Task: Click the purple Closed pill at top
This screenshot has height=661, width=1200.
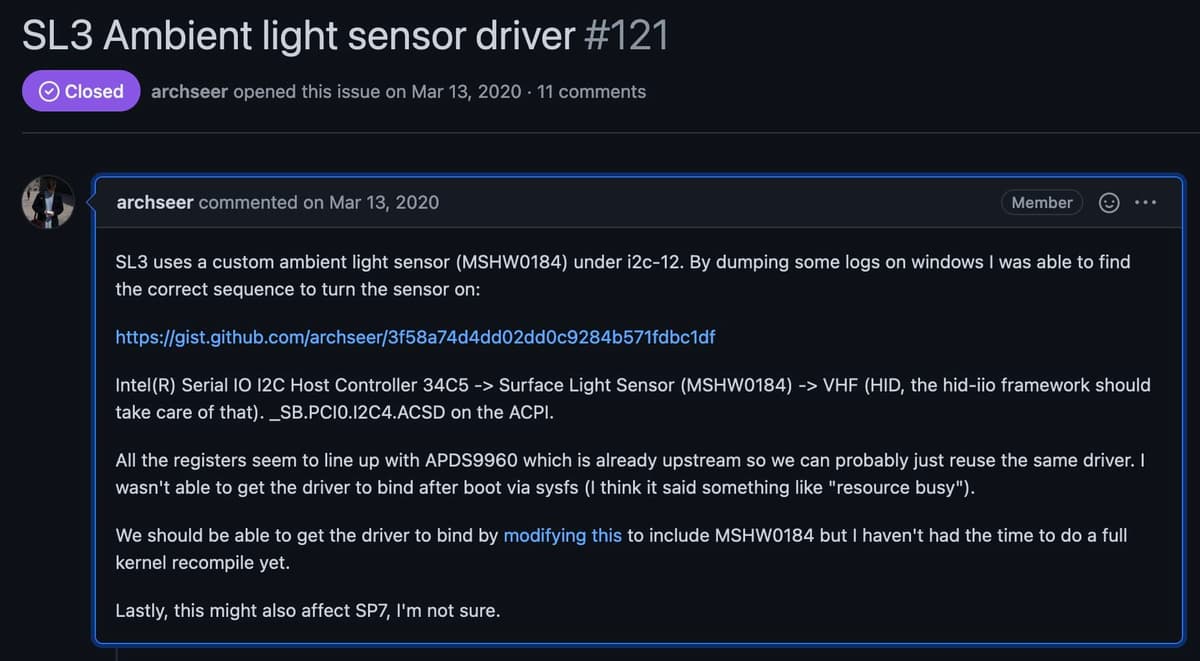Action: pyautogui.click(x=81, y=90)
